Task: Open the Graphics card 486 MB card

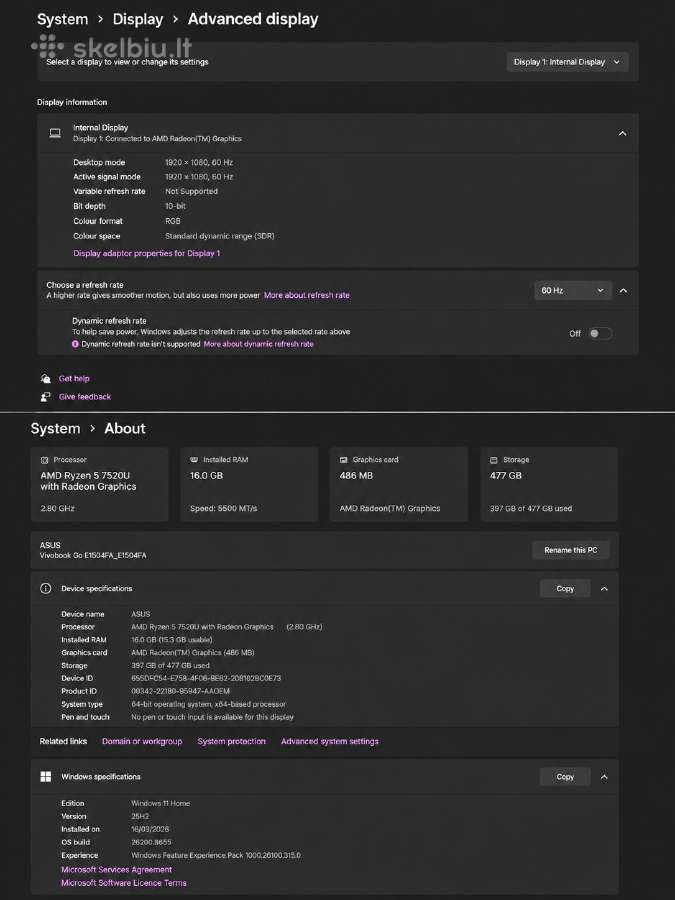Action: tap(399, 484)
